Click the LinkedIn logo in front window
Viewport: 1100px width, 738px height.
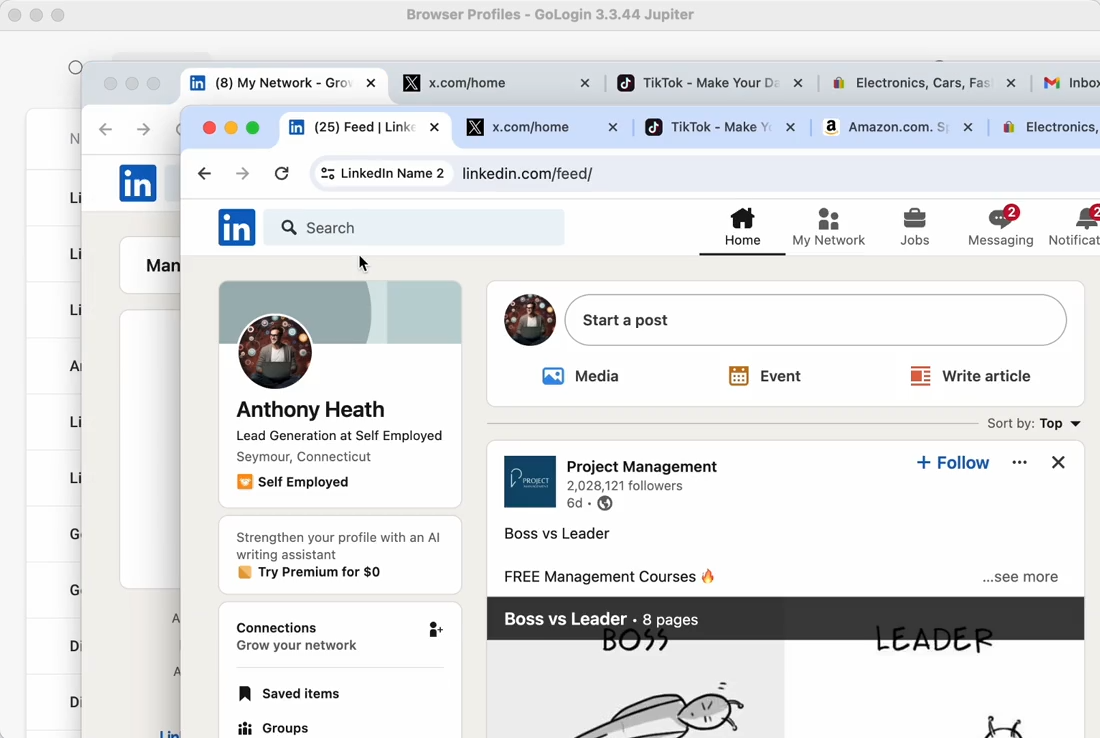point(236,227)
